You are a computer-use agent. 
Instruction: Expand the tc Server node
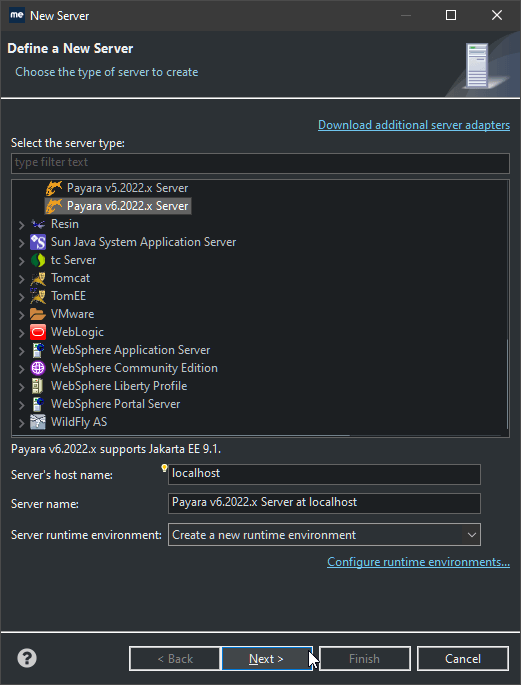point(21,261)
